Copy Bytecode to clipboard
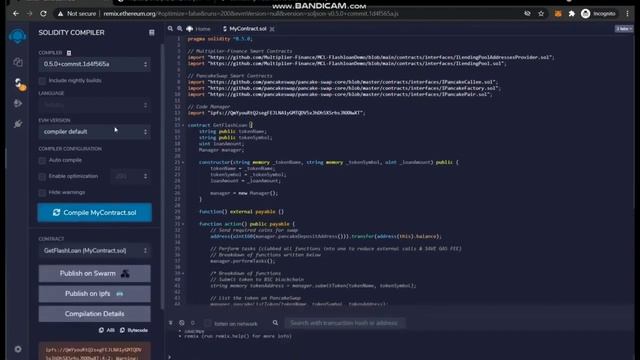This screenshot has width=640, height=360. pyautogui.click(x=134, y=330)
